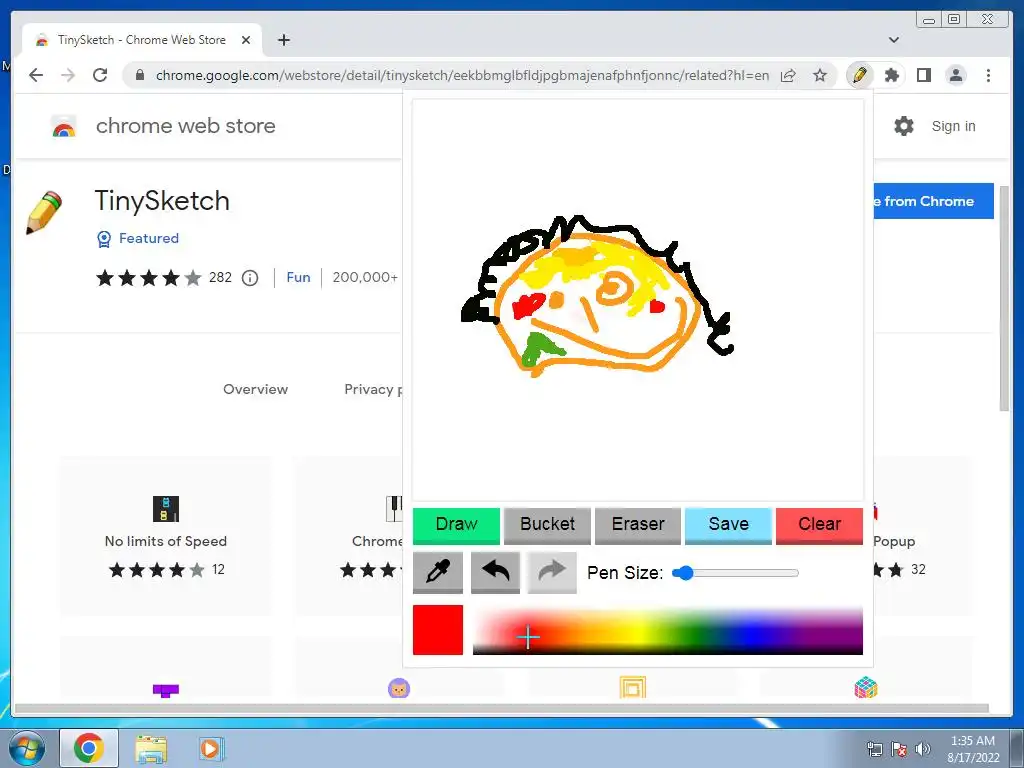This screenshot has width=1024, height=768.
Task: Click the chrome web store title text
Action: click(185, 126)
